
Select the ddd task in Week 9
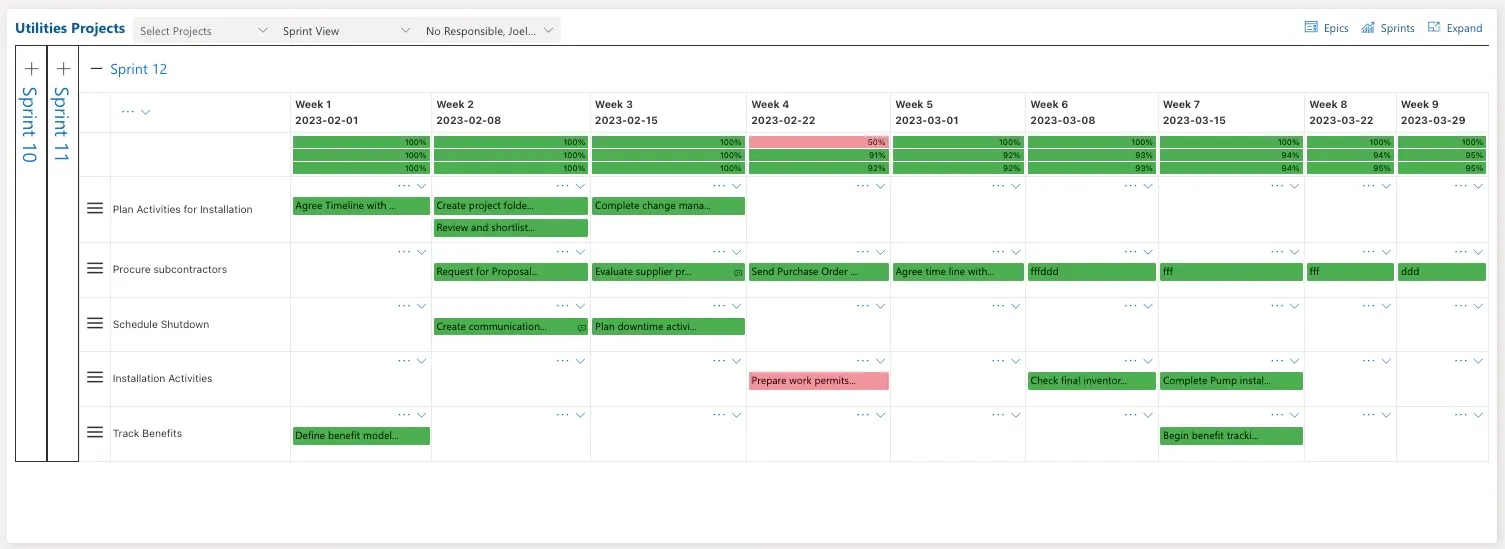(x=1441, y=272)
